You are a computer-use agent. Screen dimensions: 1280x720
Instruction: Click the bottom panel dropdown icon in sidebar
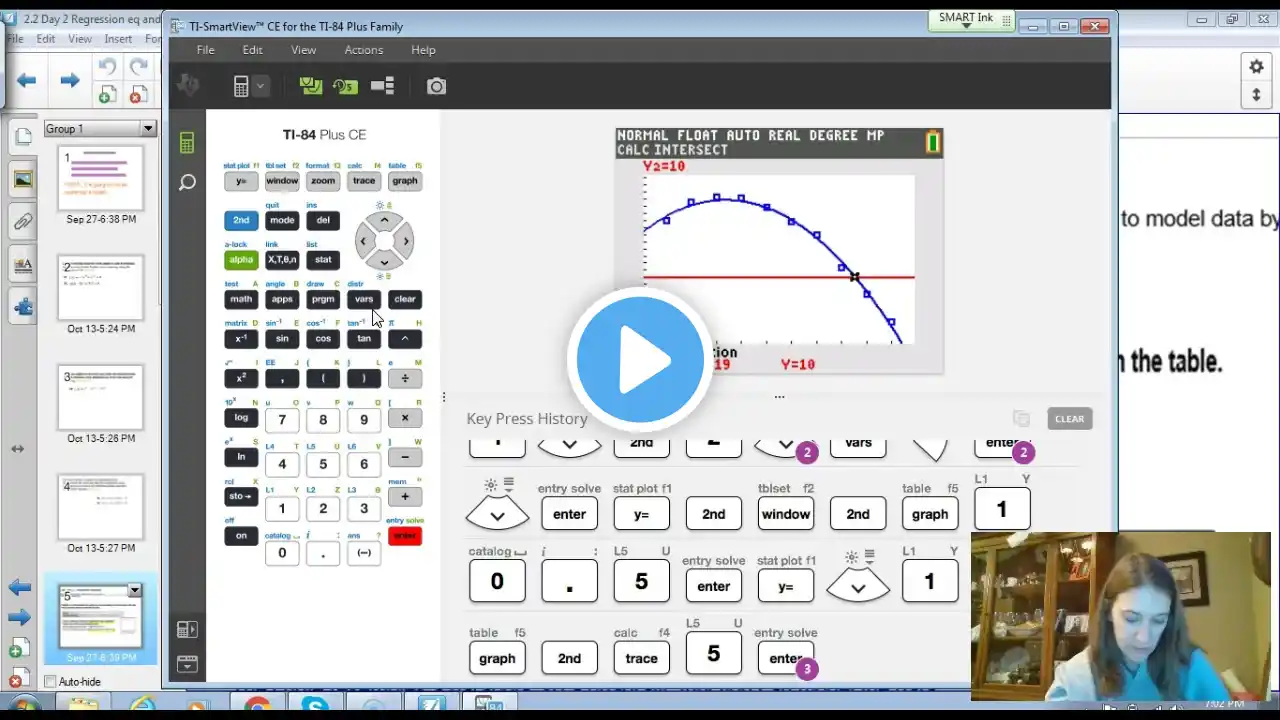point(187,664)
